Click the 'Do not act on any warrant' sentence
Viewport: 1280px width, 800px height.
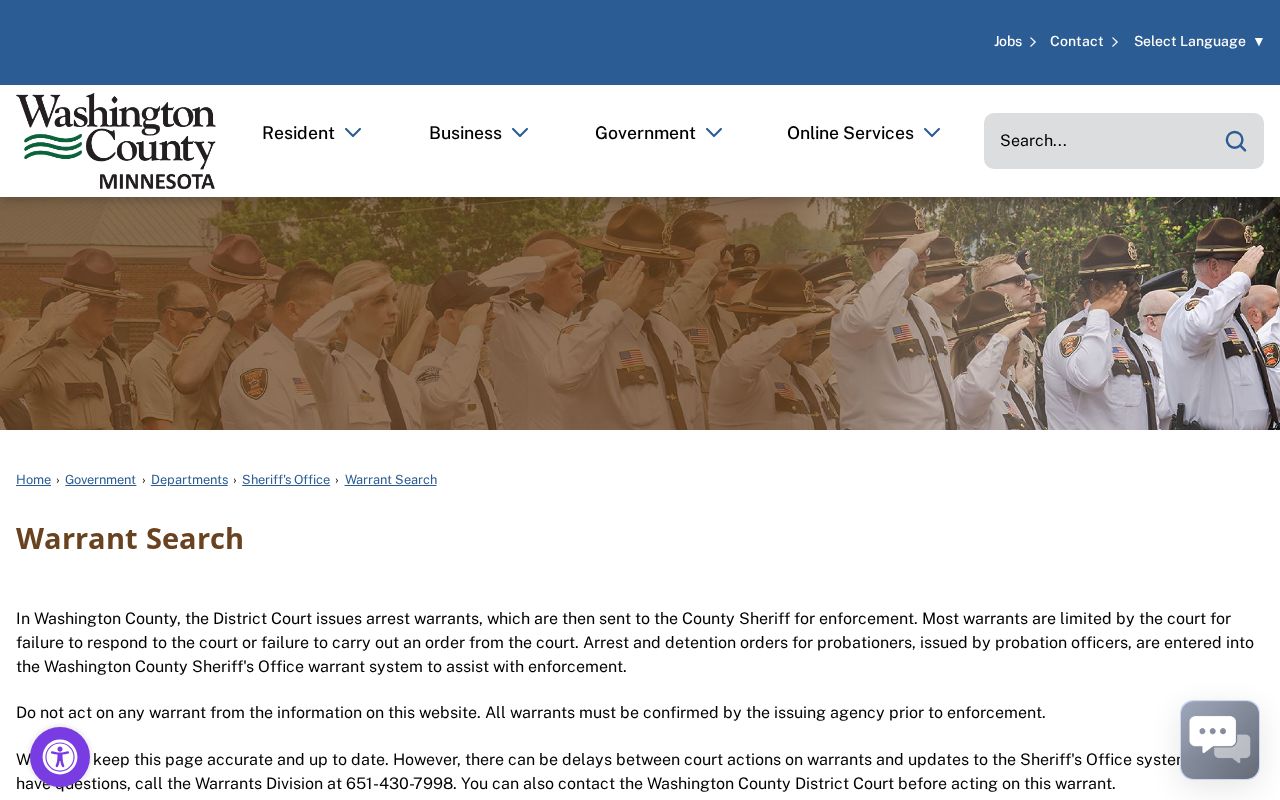(x=531, y=713)
